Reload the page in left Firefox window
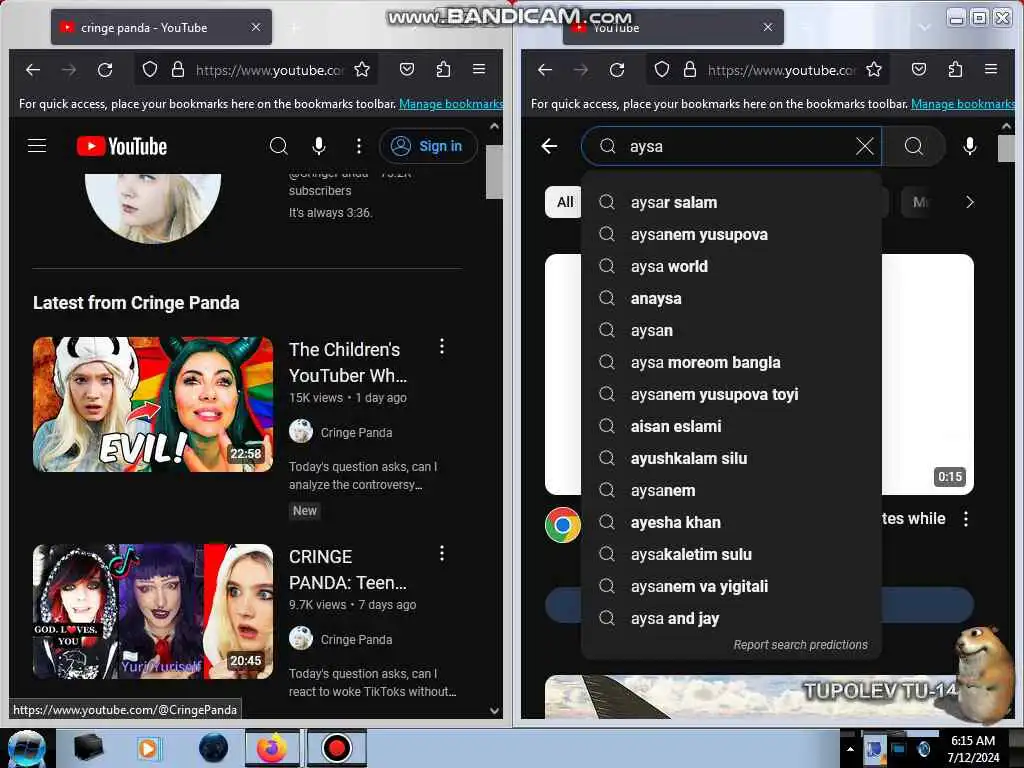Screen dimensions: 1024x768 tap(105, 69)
